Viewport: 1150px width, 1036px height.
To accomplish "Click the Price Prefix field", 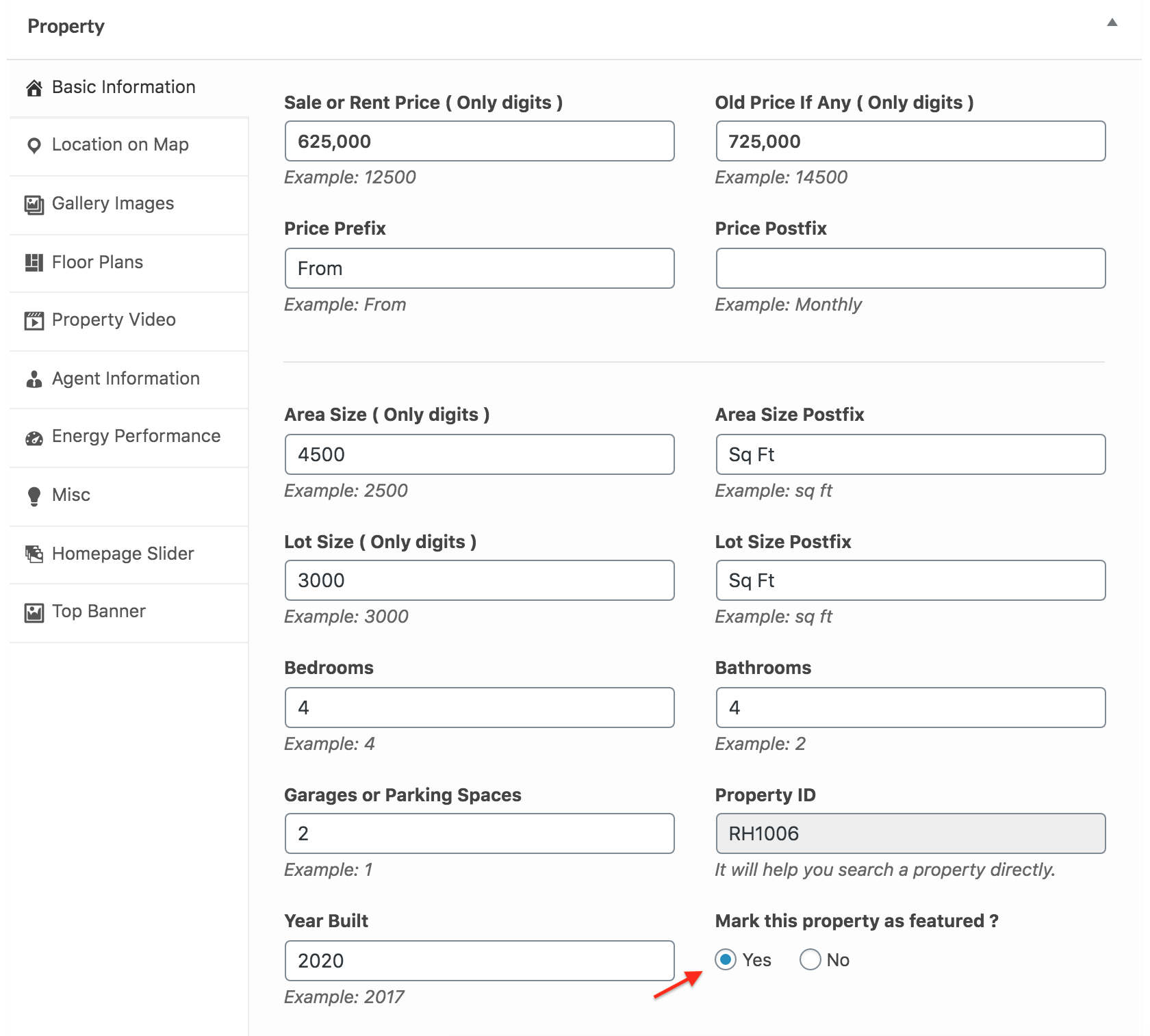I will click(x=480, y=268).
